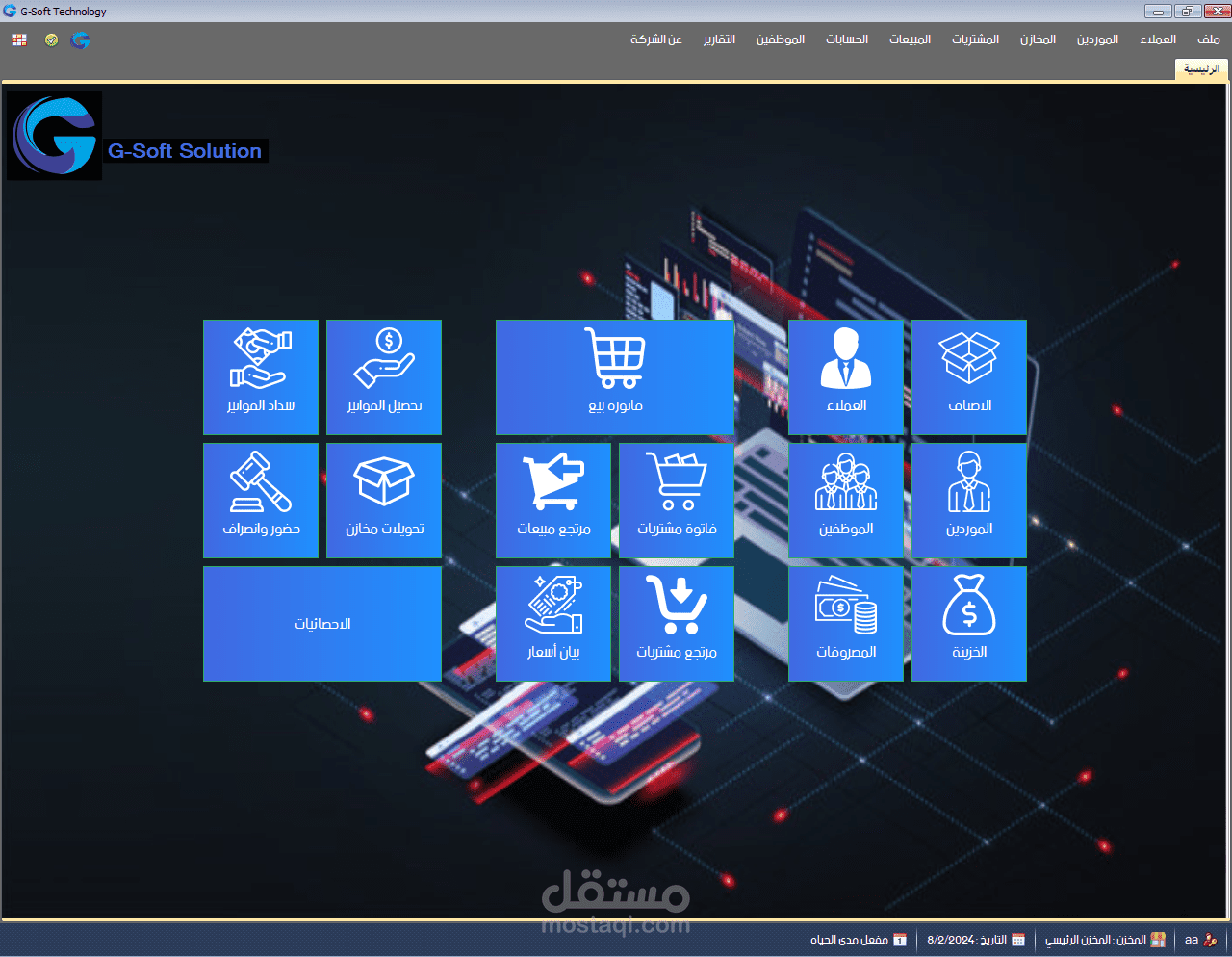Click the aa username in status bar
The width and height of the screenshot is (1232, 957).
pyautogui.click(x=1191, y=940)
